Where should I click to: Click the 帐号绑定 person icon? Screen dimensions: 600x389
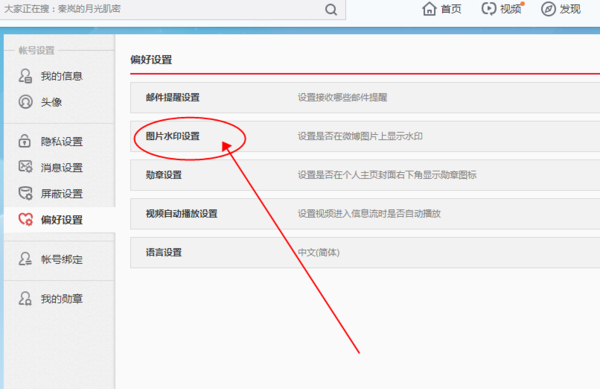tap(25, 259)
